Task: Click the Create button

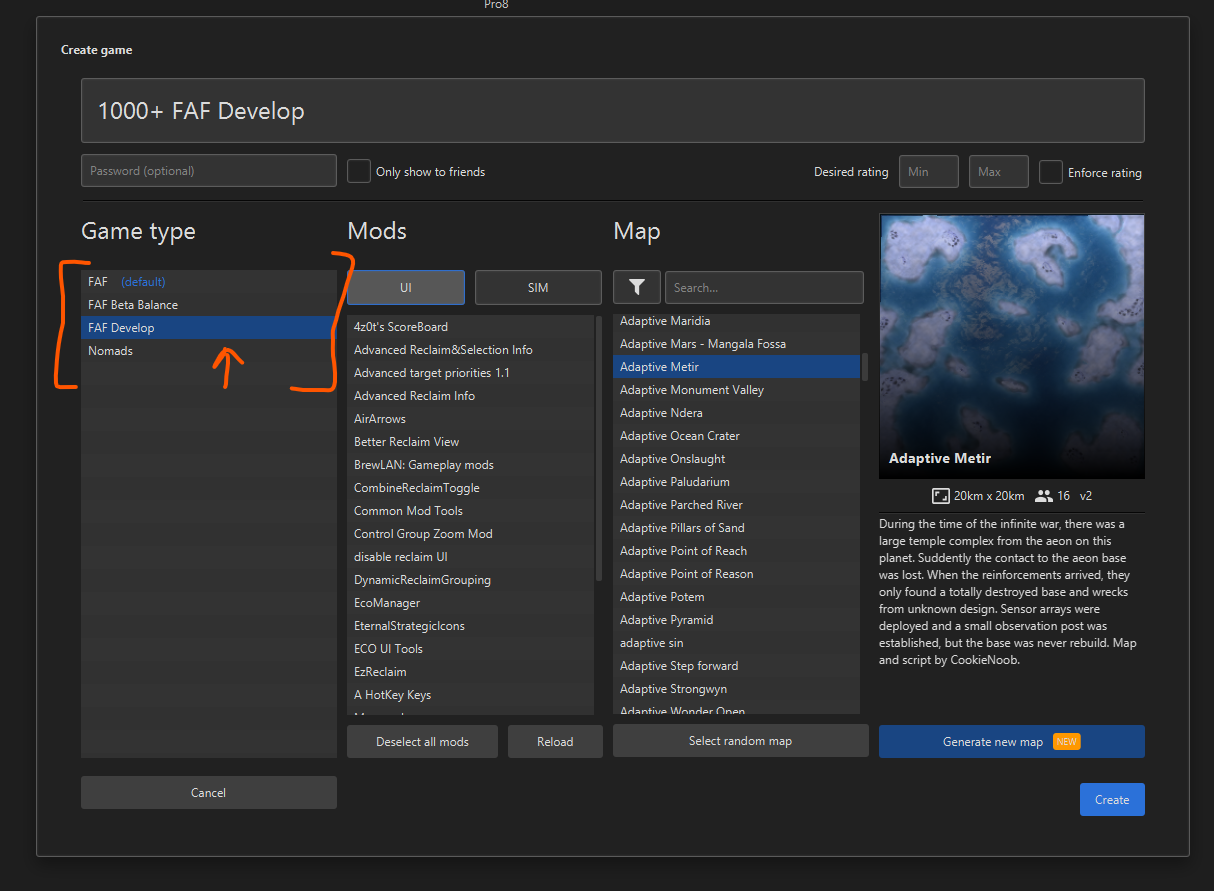Action: [1112, 799]
